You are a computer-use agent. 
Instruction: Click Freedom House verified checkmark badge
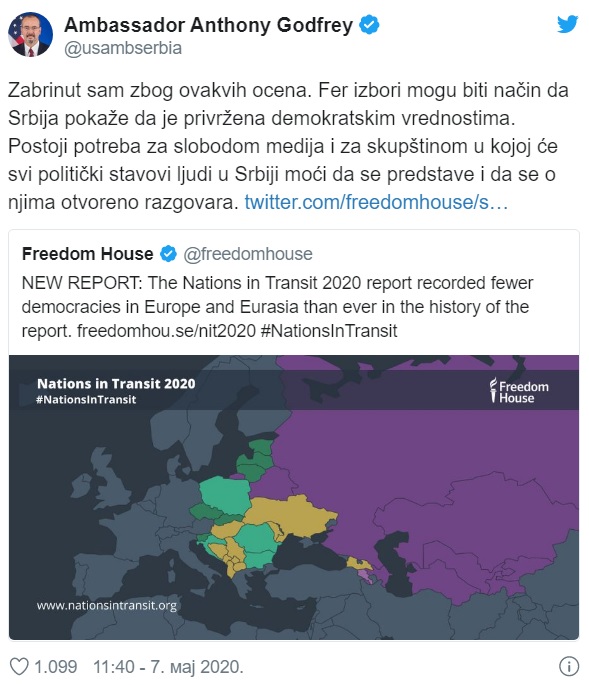(168, 254)
